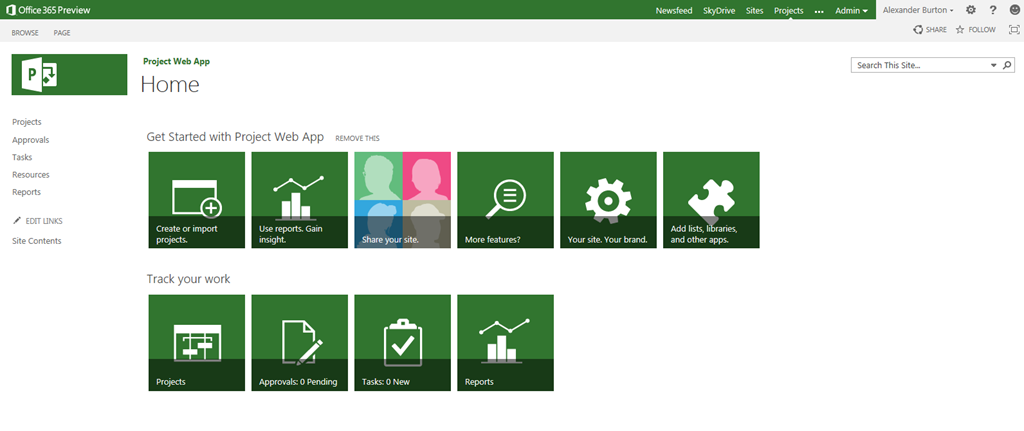Open Sites from the top navigation
This screenshot has width=1024, height=431.
click(x=754, y=10)
